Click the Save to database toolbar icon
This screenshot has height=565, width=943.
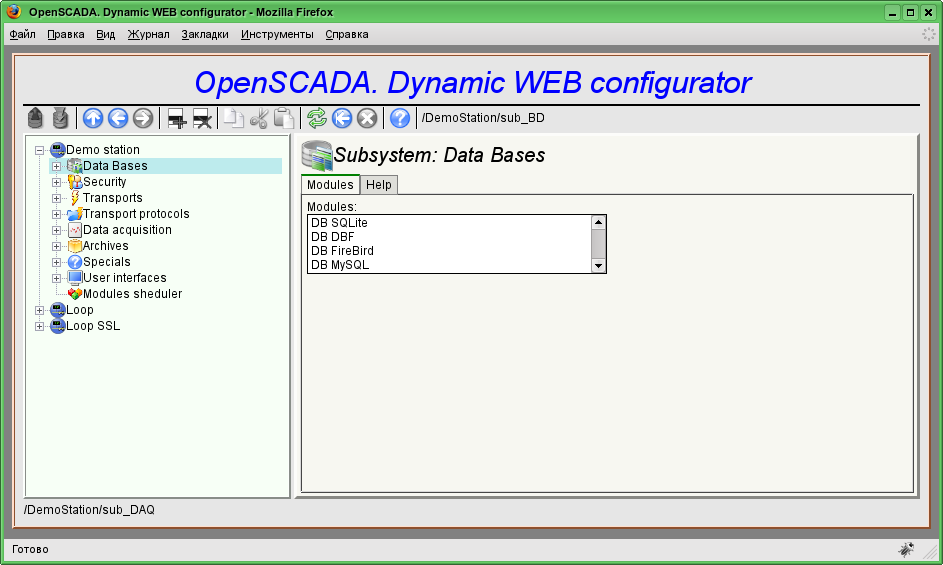click(60, 118)
